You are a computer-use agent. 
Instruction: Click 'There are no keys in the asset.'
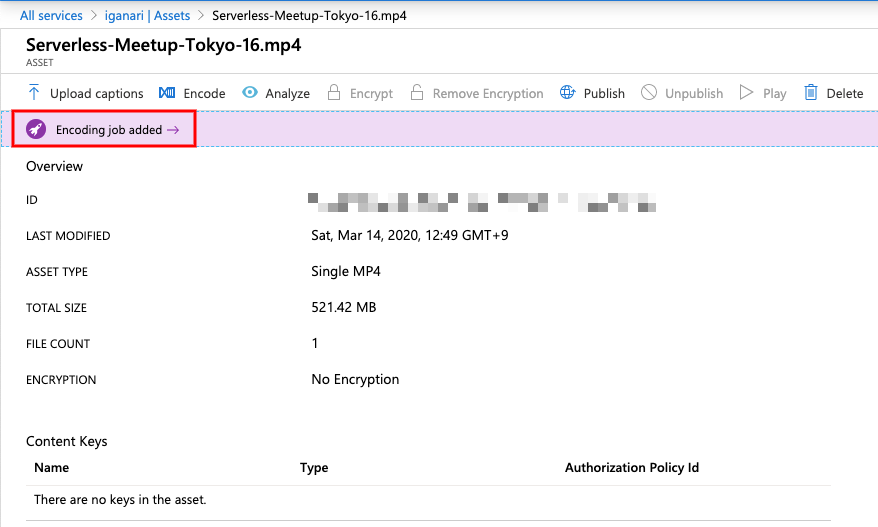120,500
